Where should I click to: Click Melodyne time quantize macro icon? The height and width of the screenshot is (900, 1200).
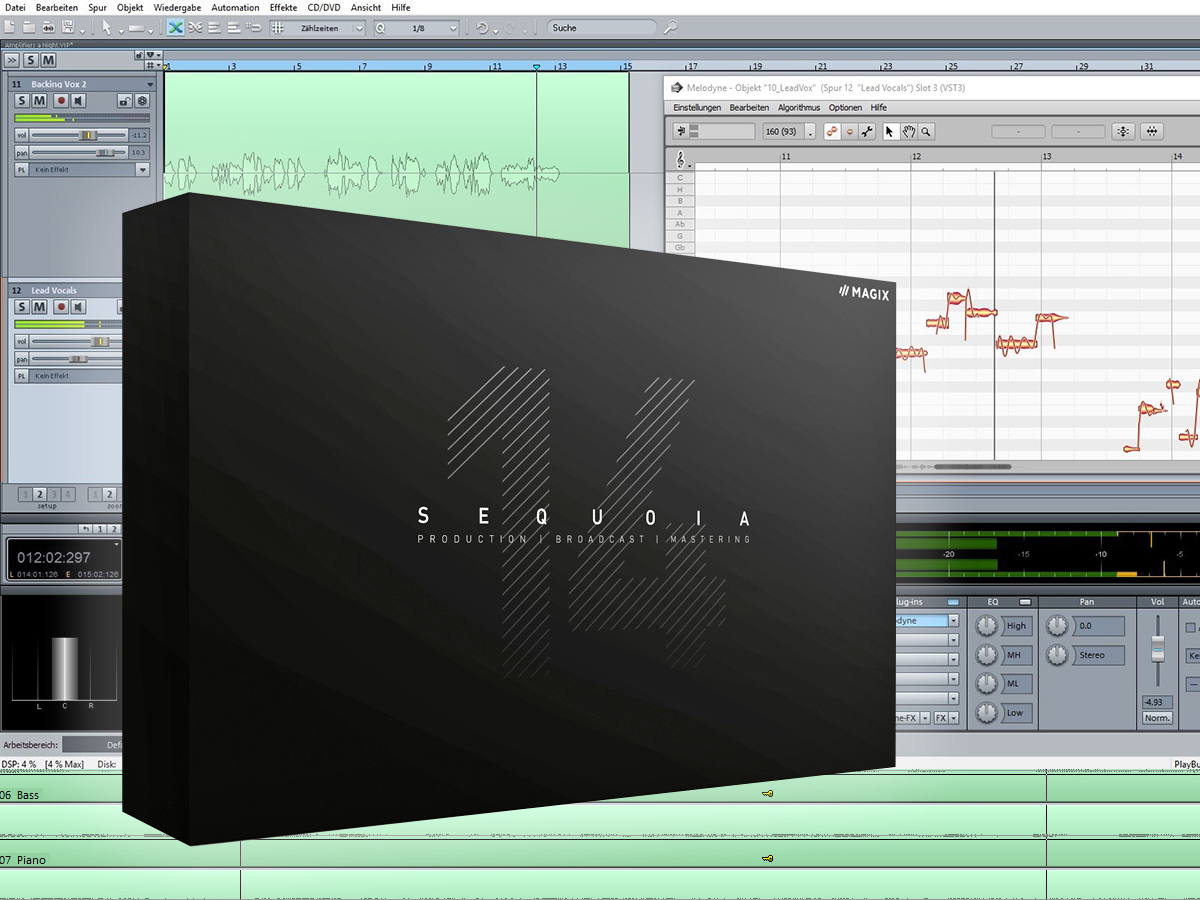point(1153,131)
